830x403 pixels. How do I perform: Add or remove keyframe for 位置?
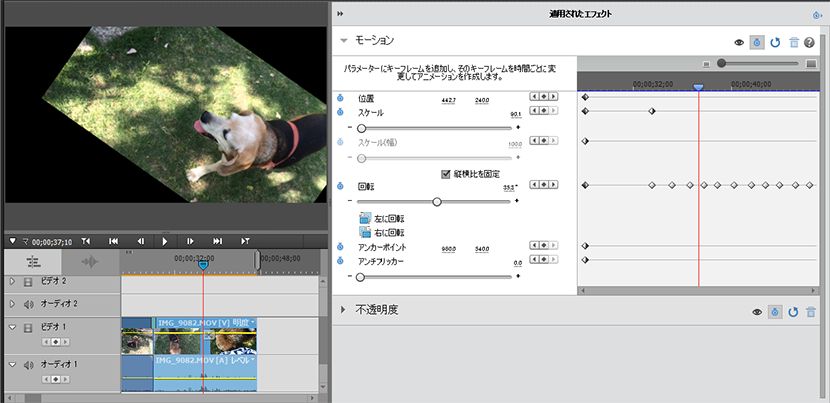coord(544,96)
